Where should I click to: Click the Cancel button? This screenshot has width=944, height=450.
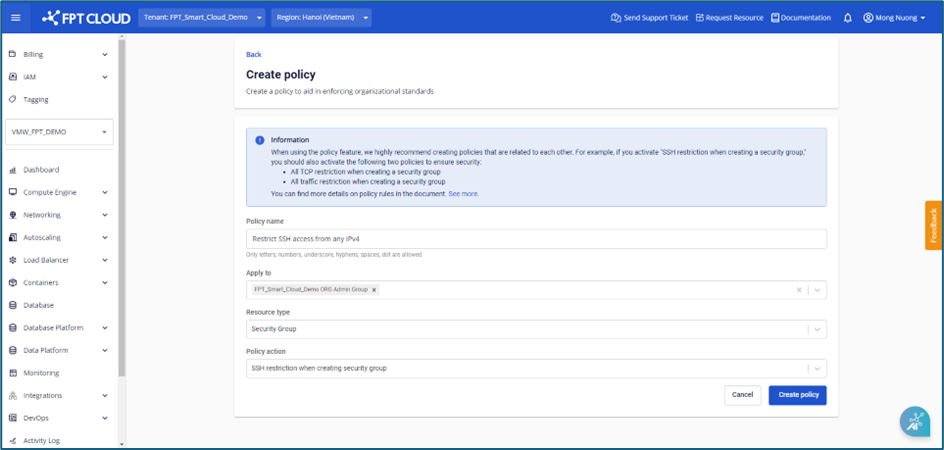742,395
